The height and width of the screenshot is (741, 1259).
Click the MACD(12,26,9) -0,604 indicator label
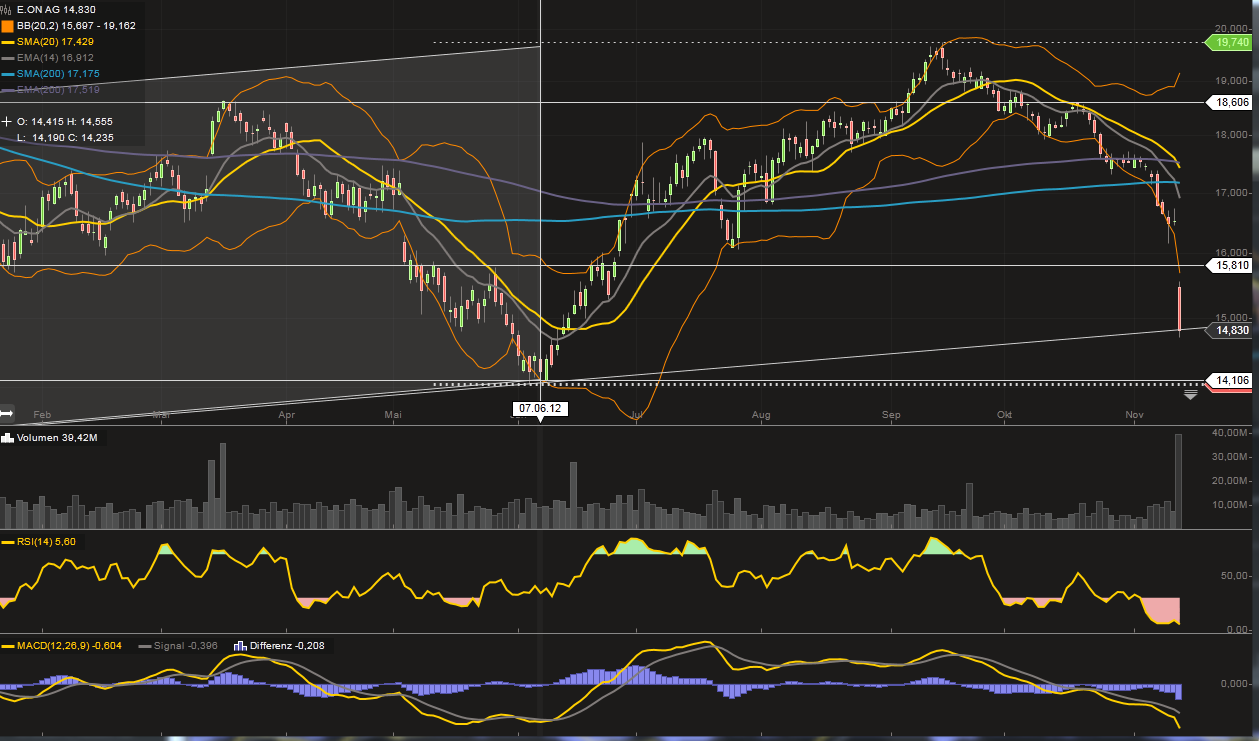(69, 646)
